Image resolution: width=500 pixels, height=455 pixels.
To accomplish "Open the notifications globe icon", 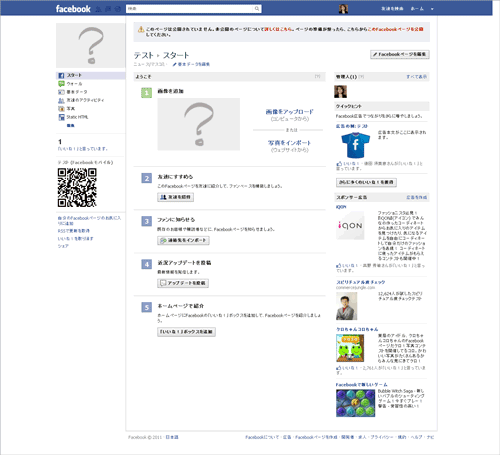I will click(118, 9).
